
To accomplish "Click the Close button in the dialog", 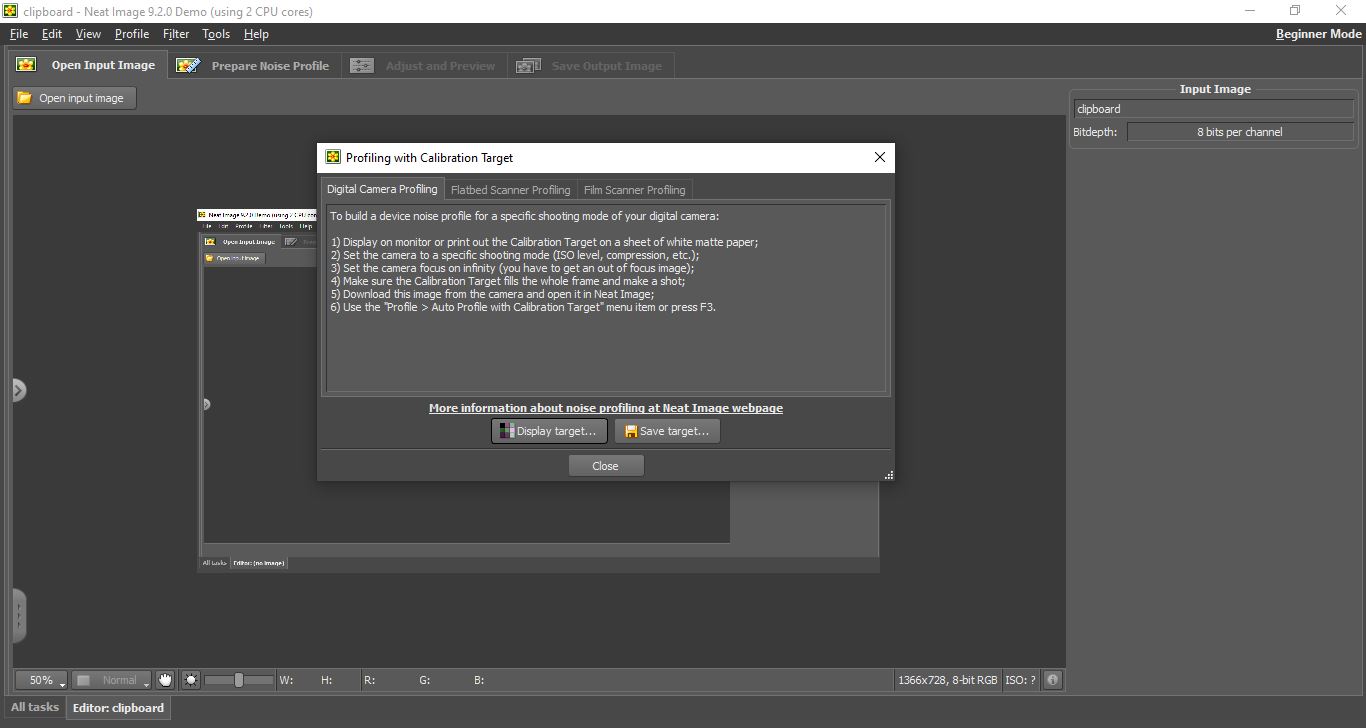I will click(x=605, y=466).
